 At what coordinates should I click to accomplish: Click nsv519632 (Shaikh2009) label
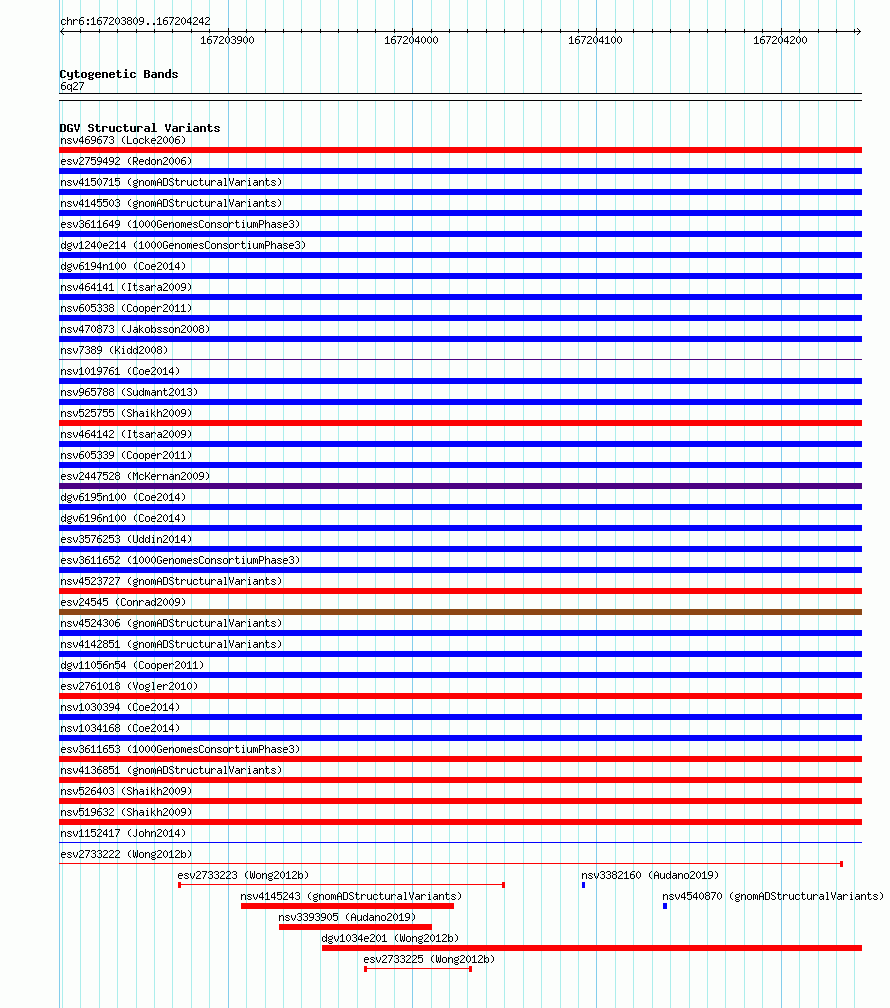(x=126, y=813)
